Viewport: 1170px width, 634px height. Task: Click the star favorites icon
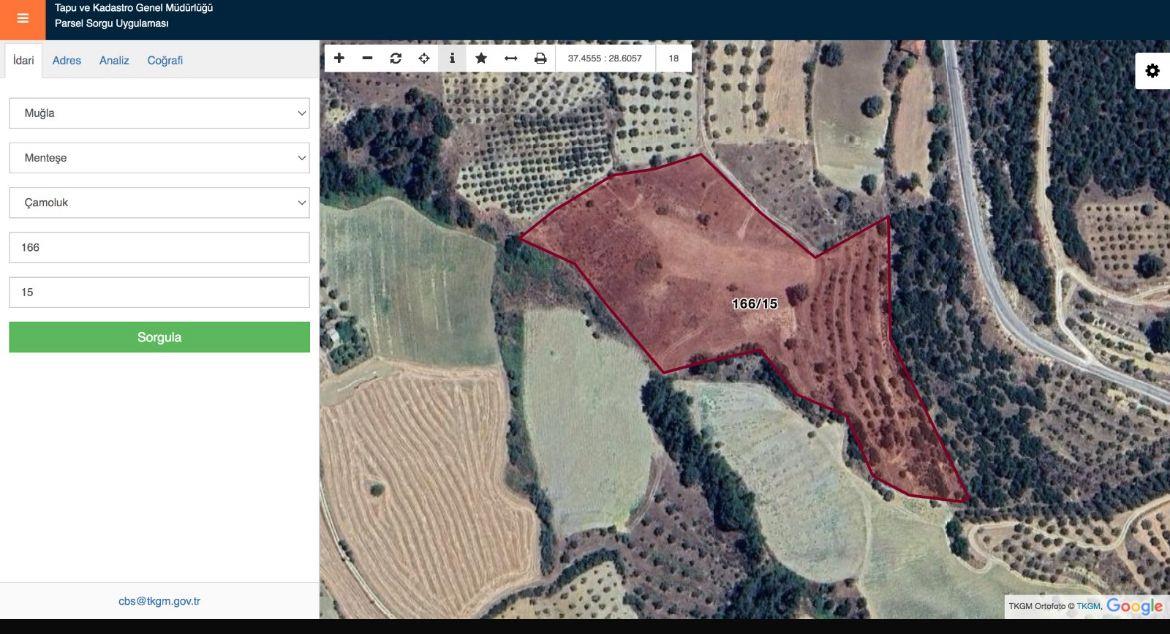tap(481, 58)
